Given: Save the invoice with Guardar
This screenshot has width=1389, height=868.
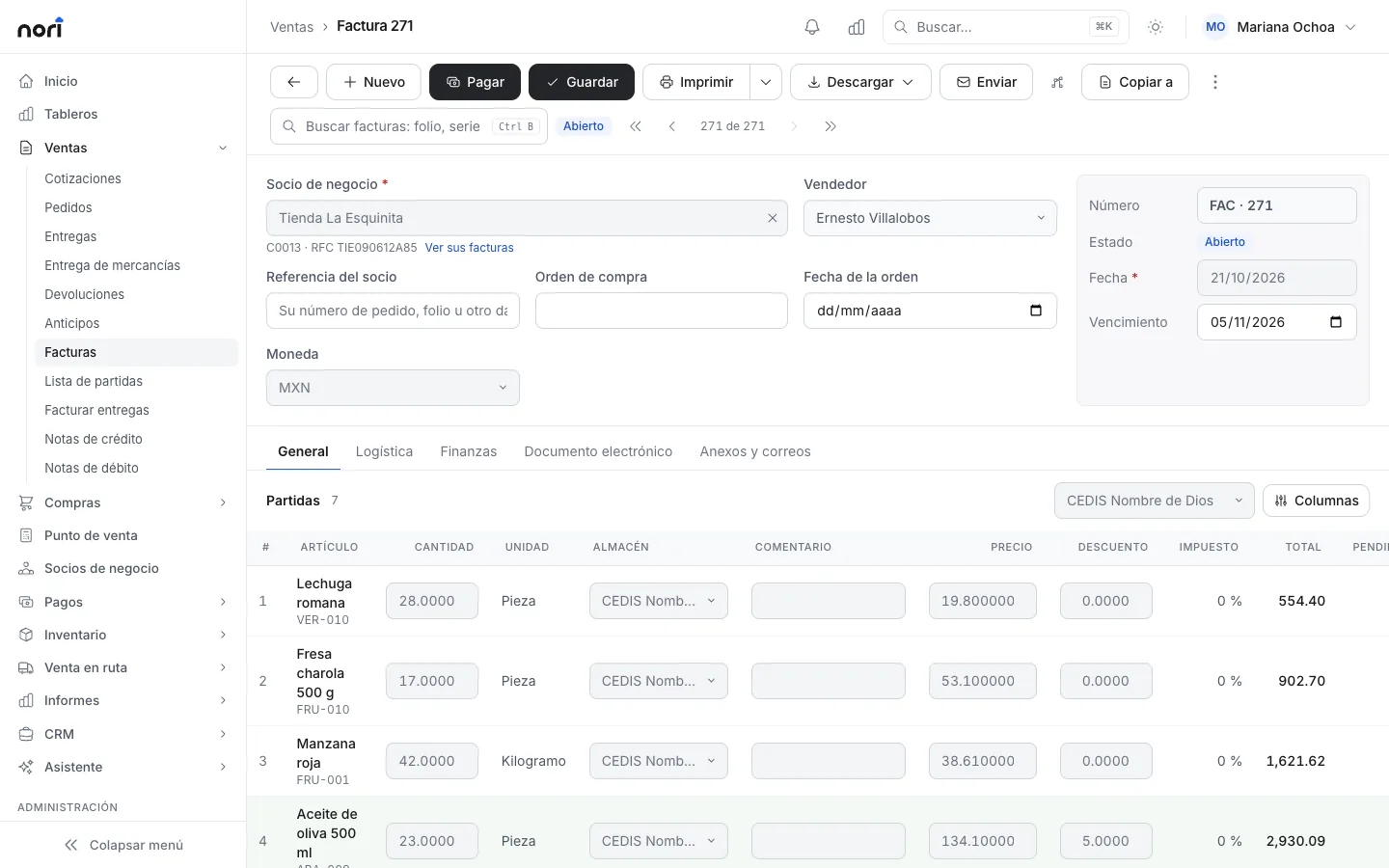Looking at the screenshot, I should (582, 82).
